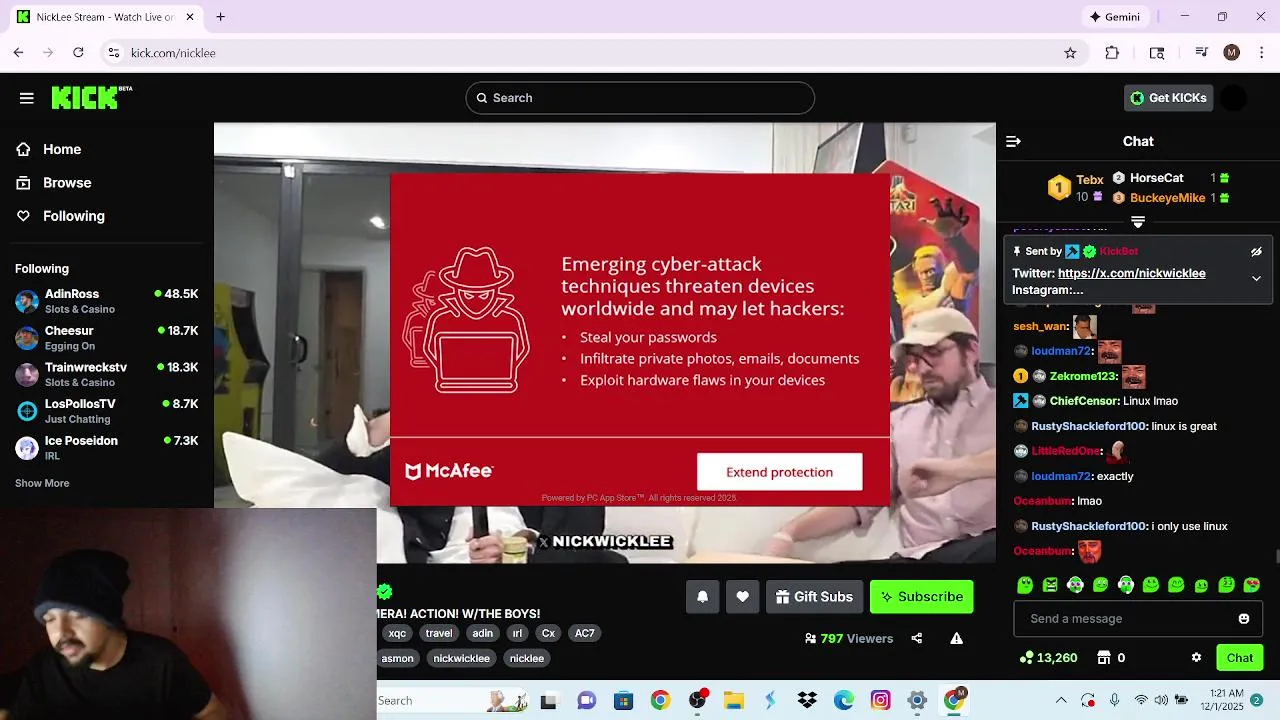
Task: Click the Kick search box
Action: tap(640, 98)
